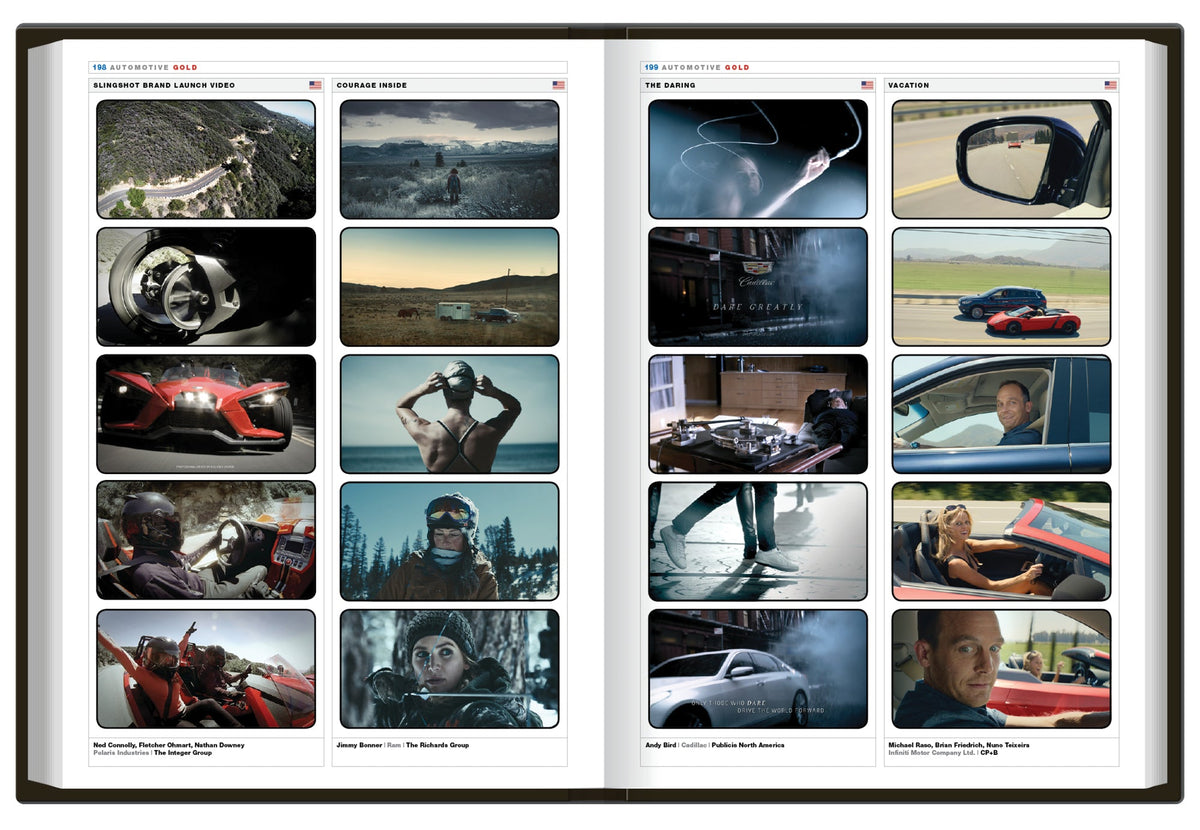Click page number 198
Viewport: 1200px width, 830px height.
point(99,67)
